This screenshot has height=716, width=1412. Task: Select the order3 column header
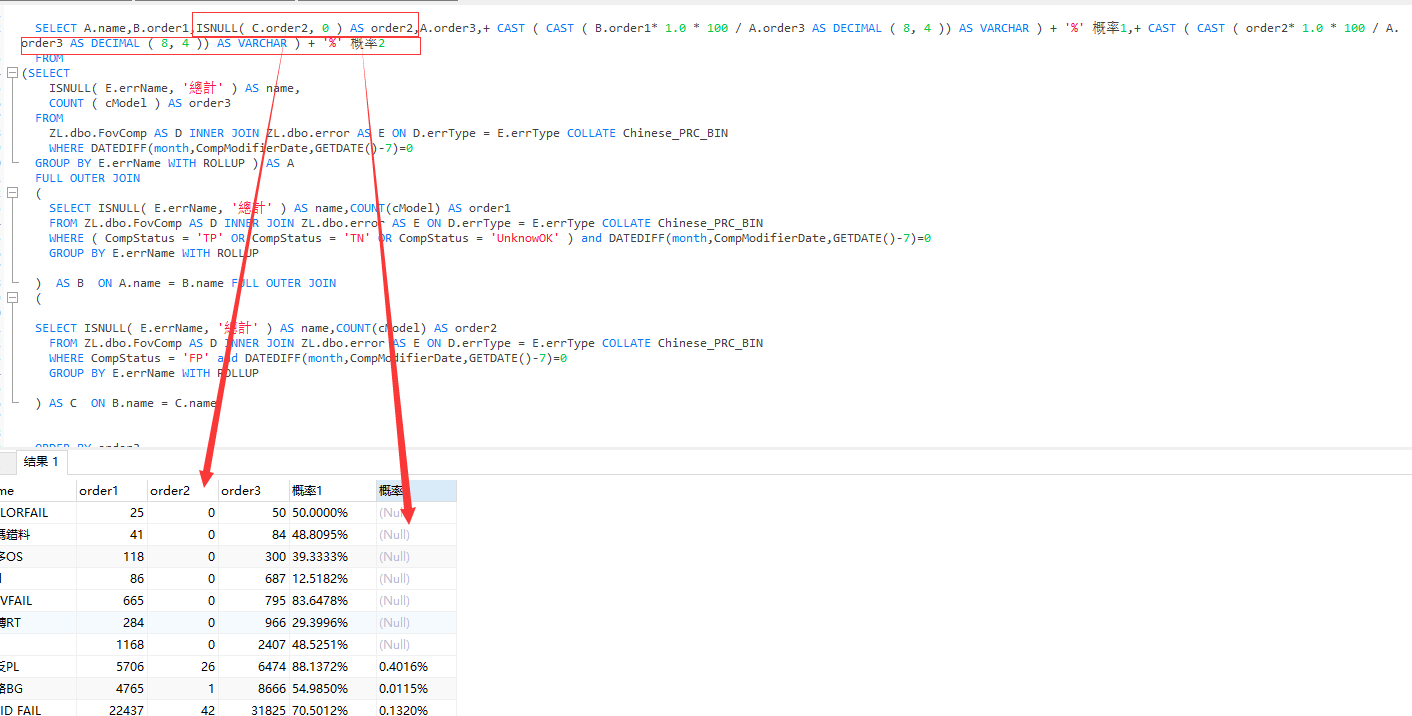tap(254, 490)
